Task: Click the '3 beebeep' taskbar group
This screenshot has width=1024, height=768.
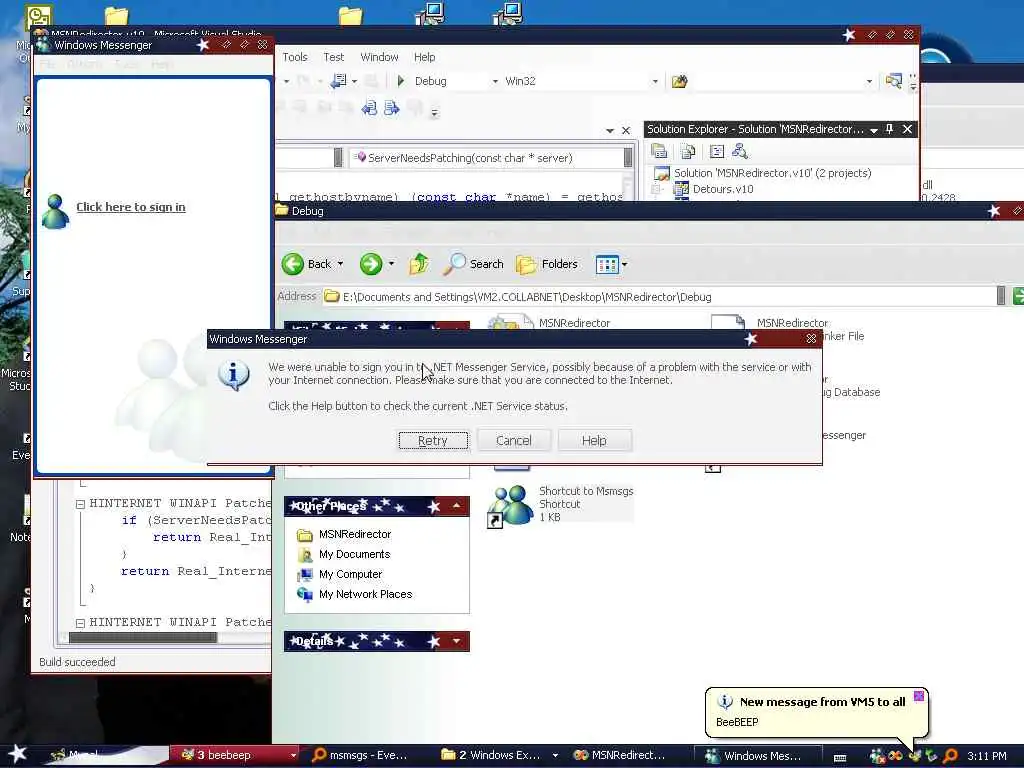Action: [234, 756]
